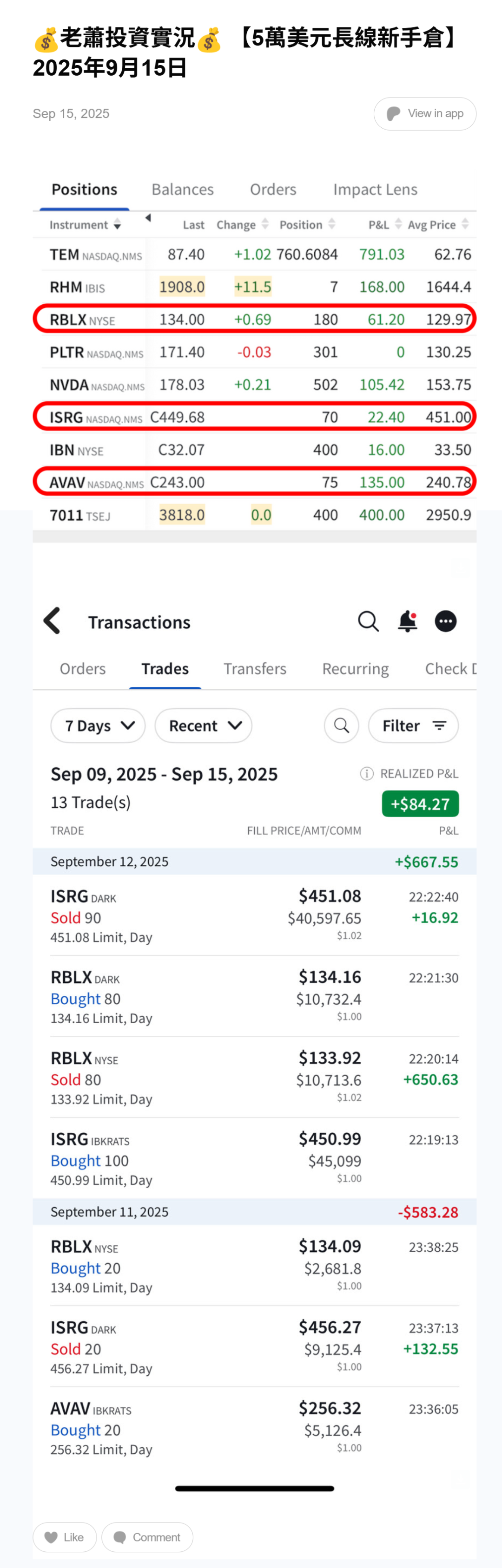Open notifications bell icon
502x1568 pixels.
(x=408, y=621)
